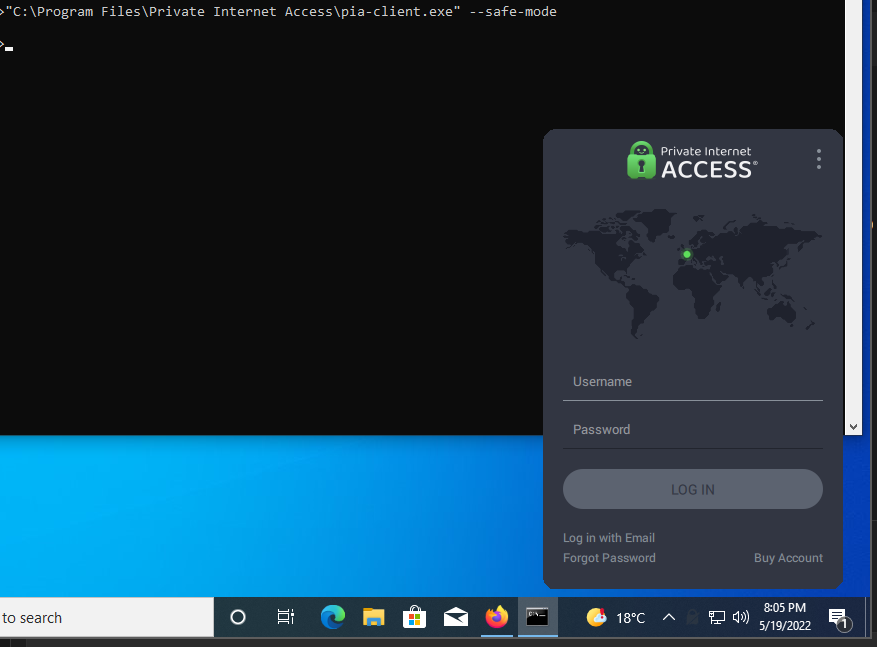Viewport: 877px width, 647px height.
Task: Open Task View from the taskbar
Action: [285, 617]
